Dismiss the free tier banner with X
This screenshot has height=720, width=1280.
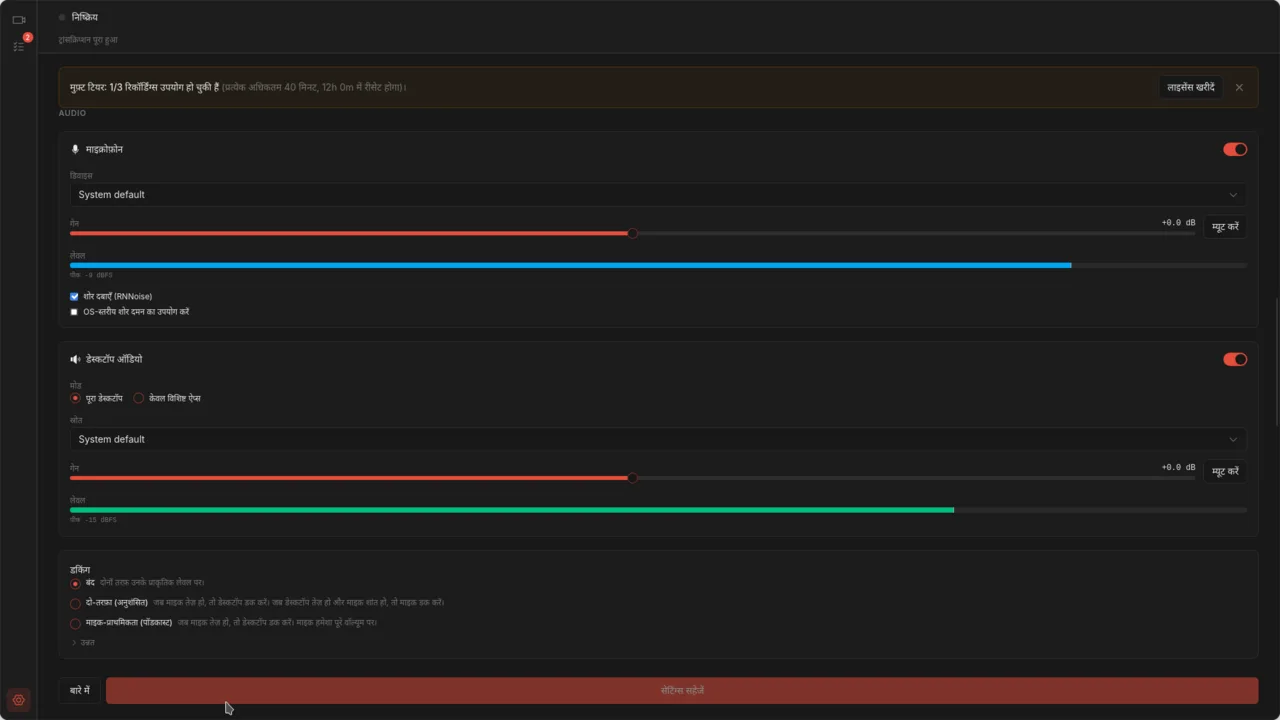click(x=1239, y=87)
